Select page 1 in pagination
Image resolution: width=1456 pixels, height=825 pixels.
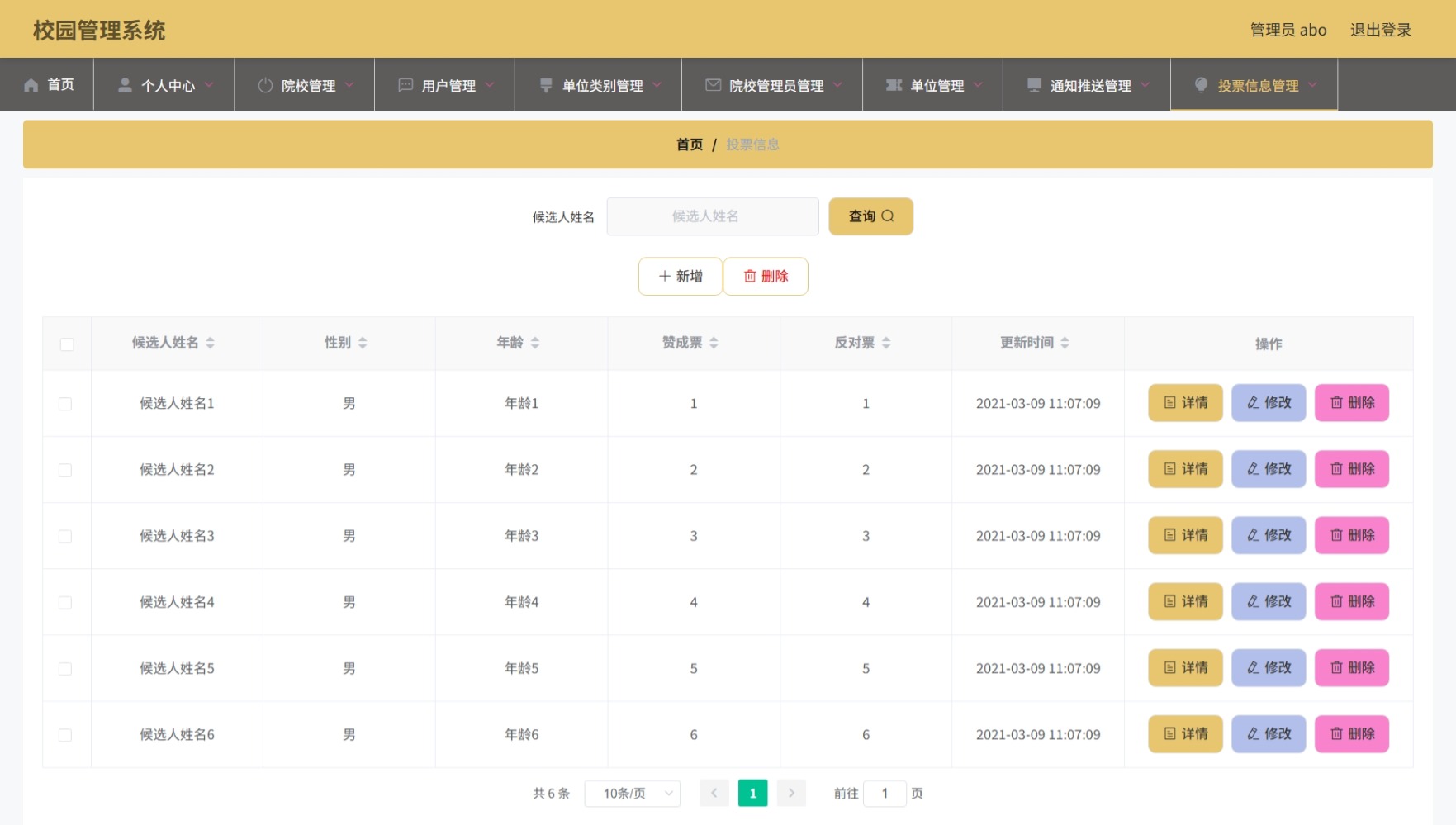[753, 793]
